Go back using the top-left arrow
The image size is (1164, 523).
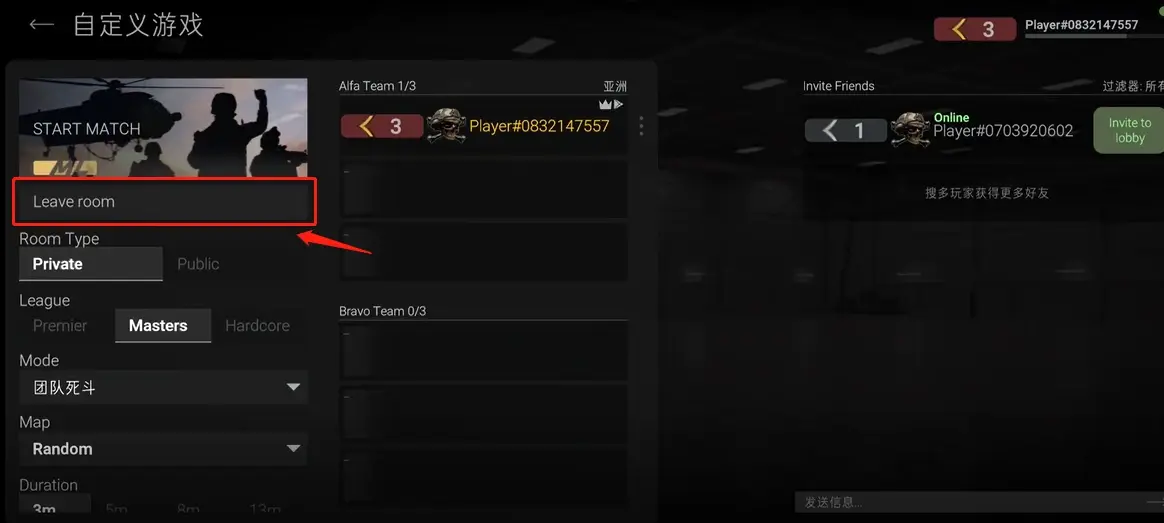click(x=41, y=24)
